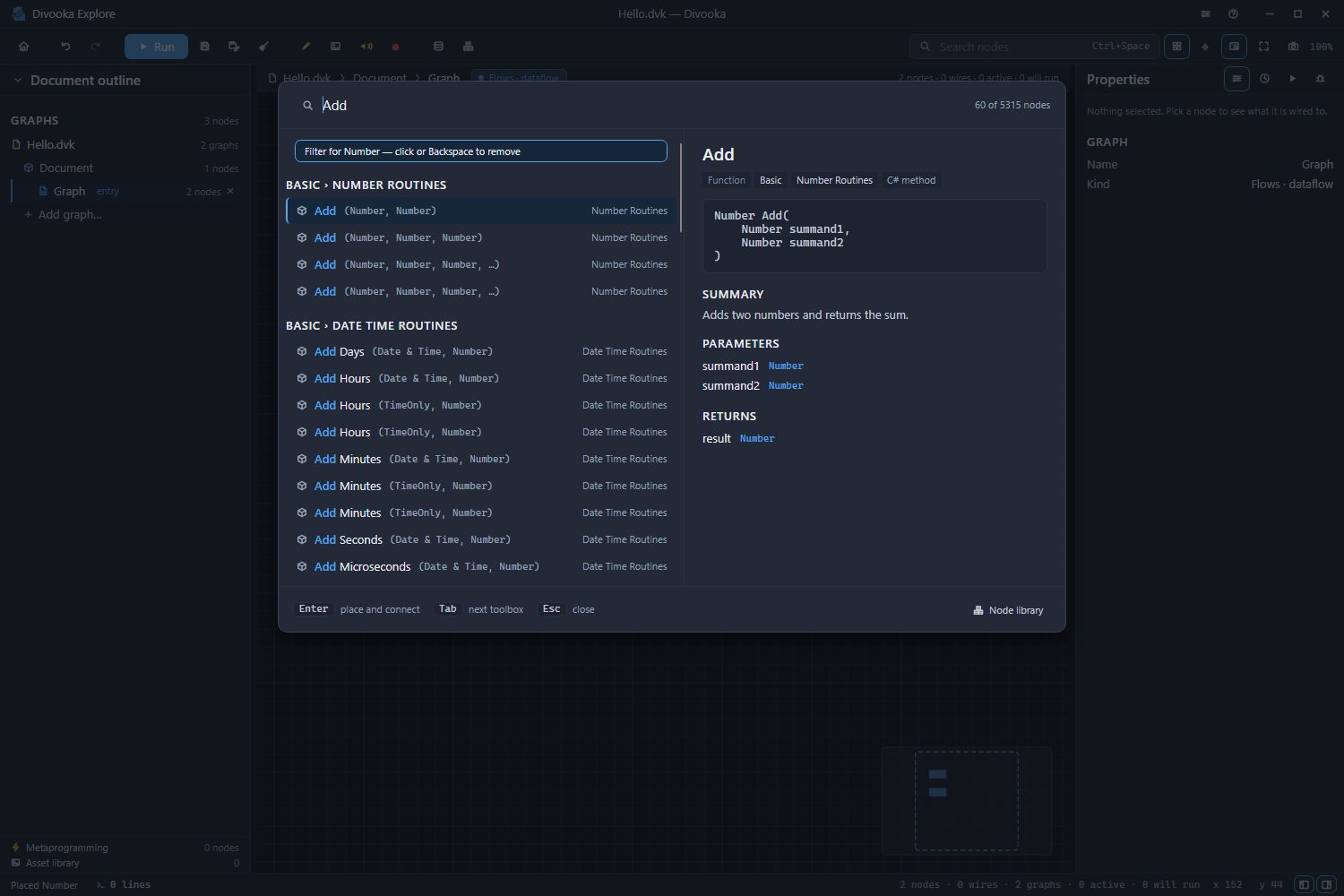The width and height of the screenshot is (1344, 896).
Task: Click the Undo arrow in the toolbar
Action: [65, 47]
